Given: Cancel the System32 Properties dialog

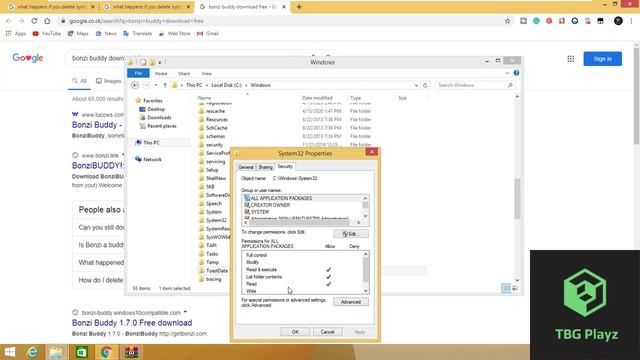Looking at the screenshot, I should pyautogui.click(x=327, y=332).
